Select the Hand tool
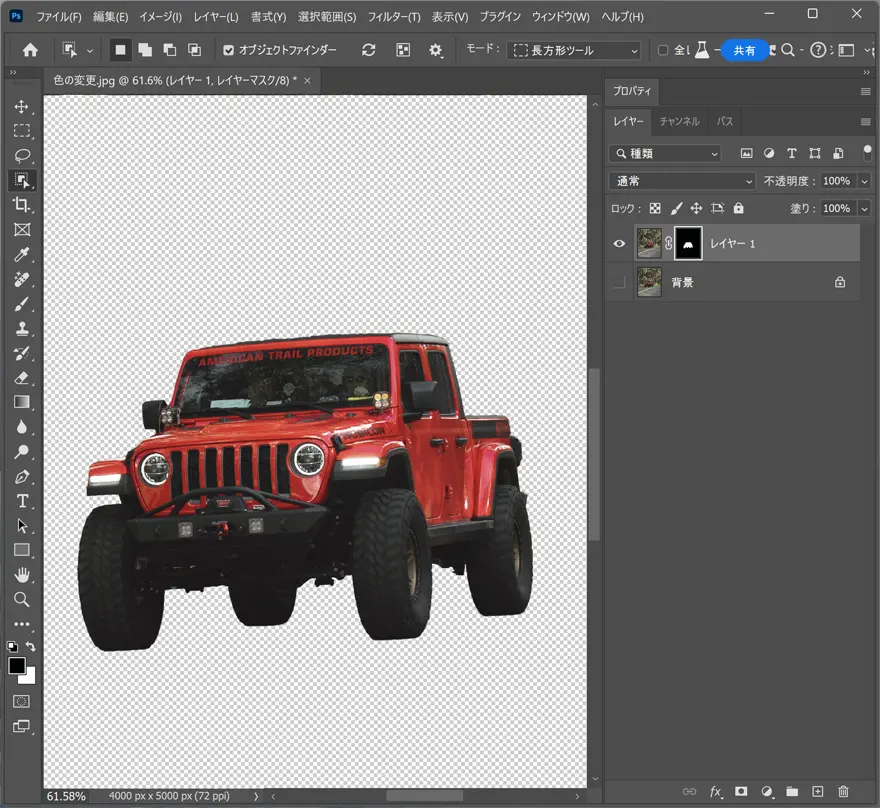This screenshot has height=808, width=880. pos(22,575)
